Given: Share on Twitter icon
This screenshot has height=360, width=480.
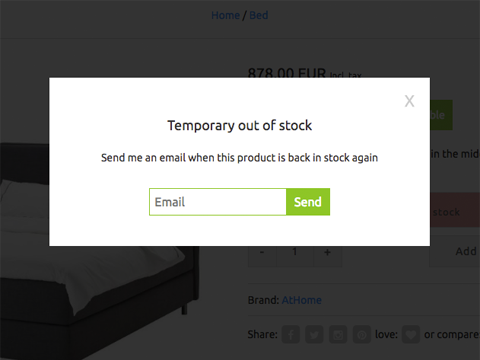Looking at the screenshot, I should pos(314,334).
